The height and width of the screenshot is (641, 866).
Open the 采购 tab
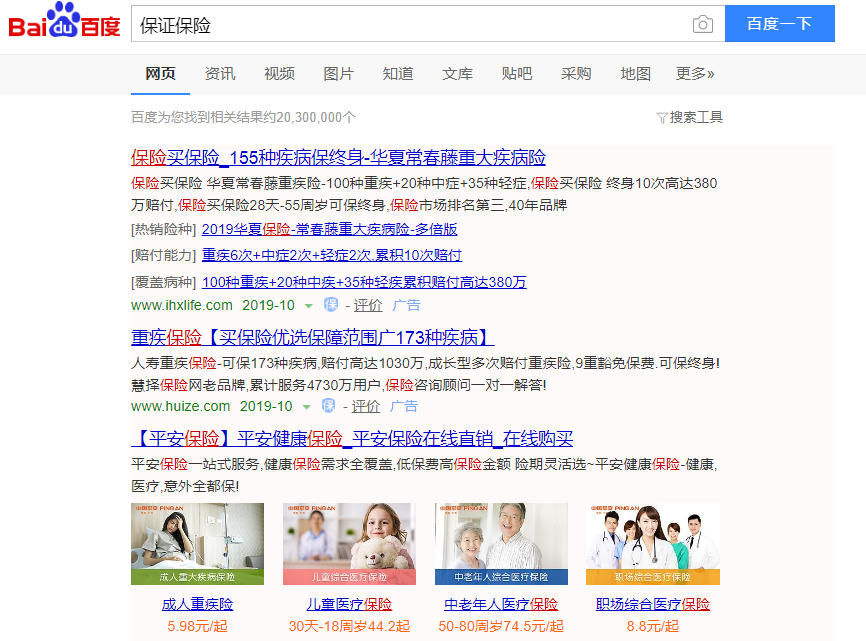(x=576, y=74)
